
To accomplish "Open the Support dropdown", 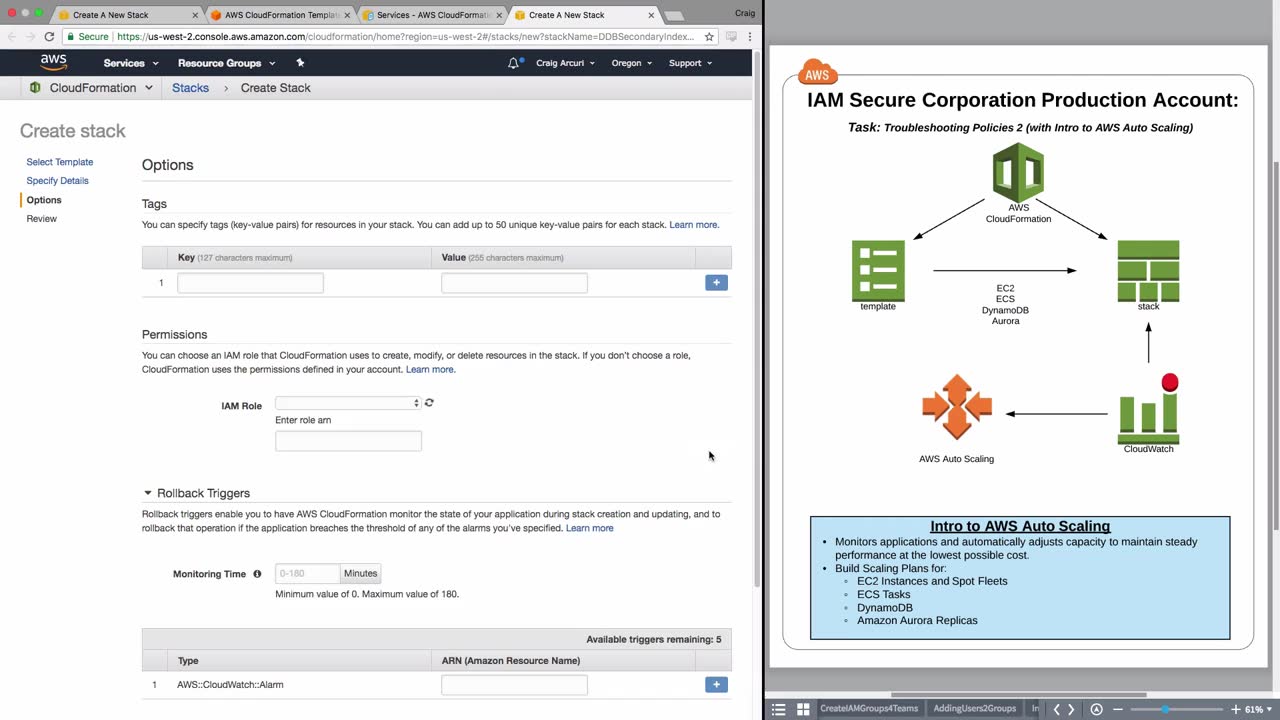I will tap(690, 63).
